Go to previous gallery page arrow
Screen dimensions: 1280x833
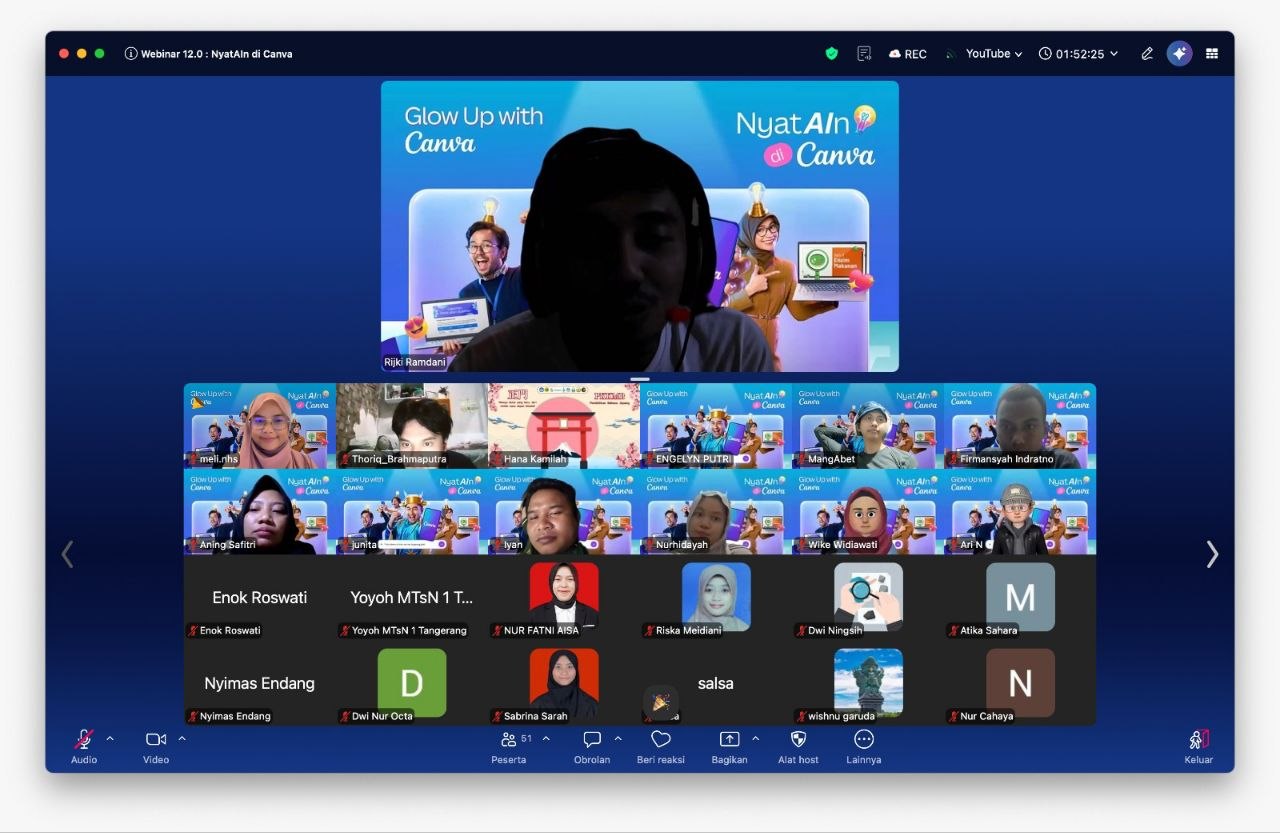click(67, 554)
